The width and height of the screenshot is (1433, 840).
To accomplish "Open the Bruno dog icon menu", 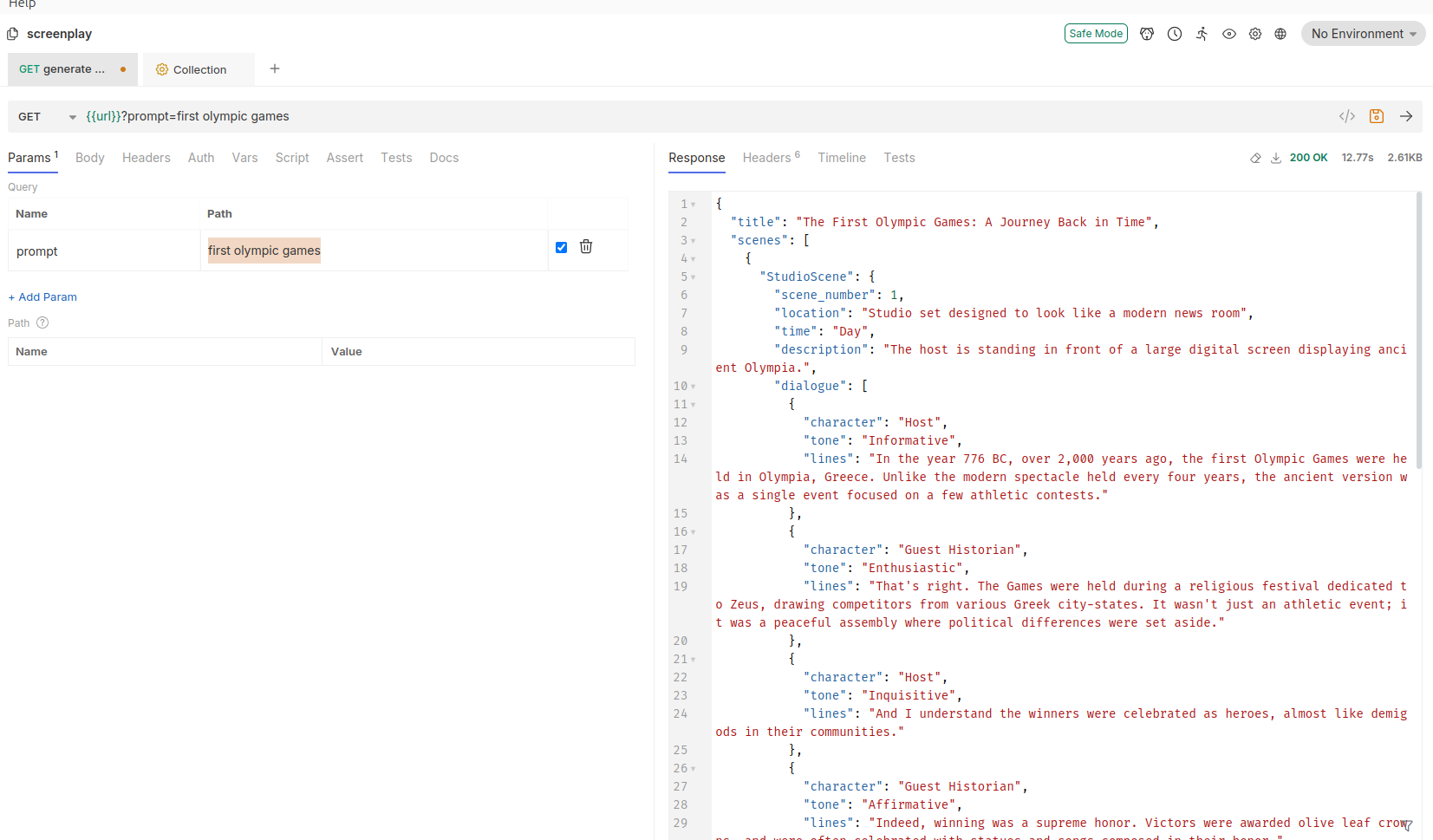I will point(1147,34).
